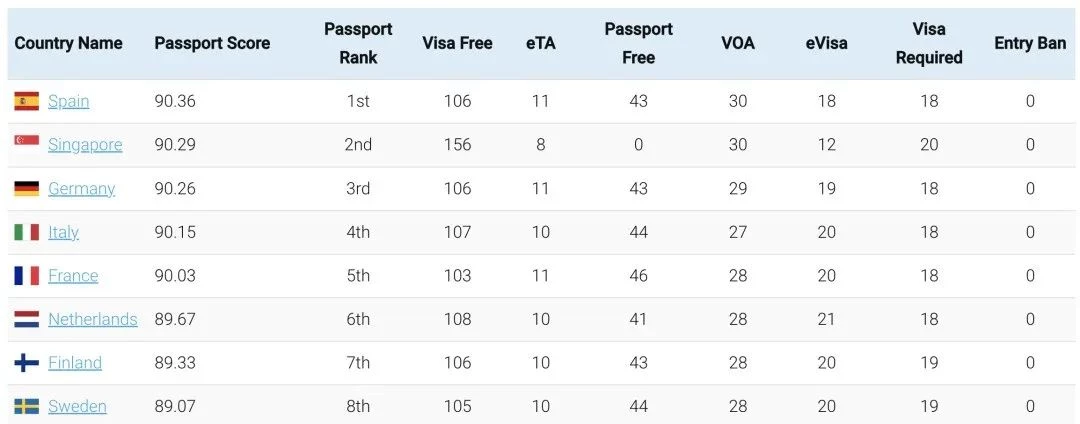This screenshot has width=1080, height=424.
Task: Sort by Visa Free column header
Action: click(457, 43)
